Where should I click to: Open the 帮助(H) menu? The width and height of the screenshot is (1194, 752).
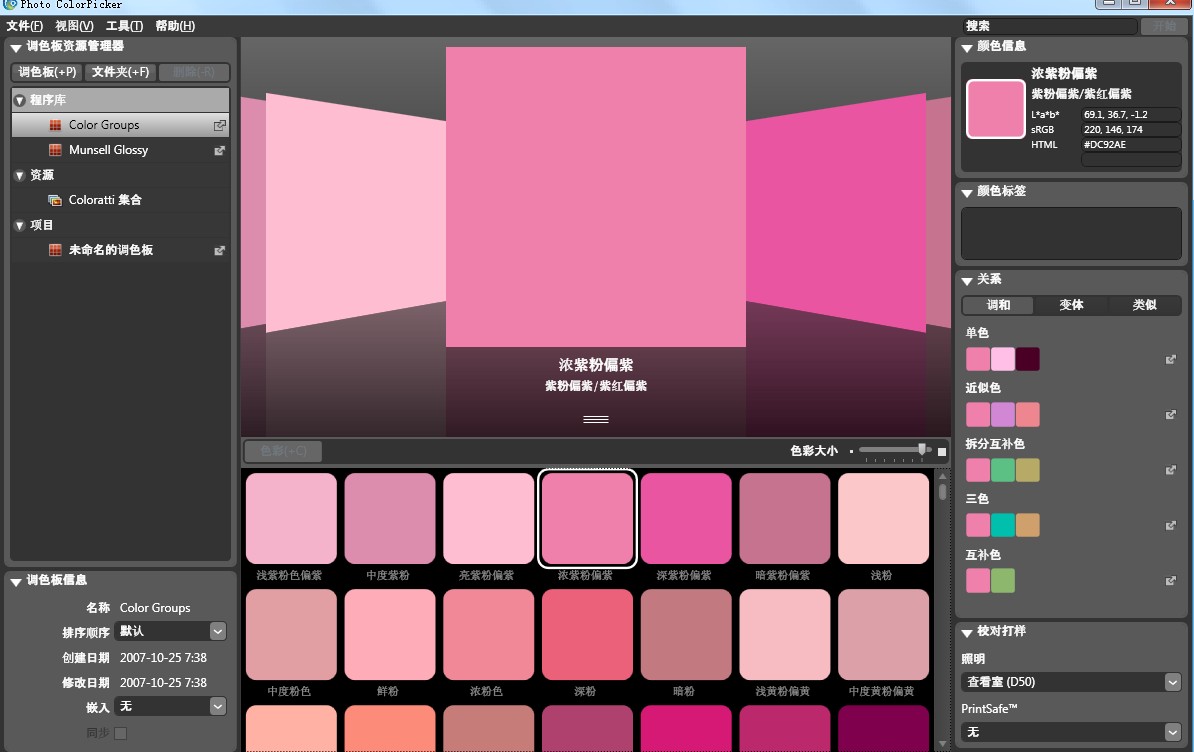point(175,26)
